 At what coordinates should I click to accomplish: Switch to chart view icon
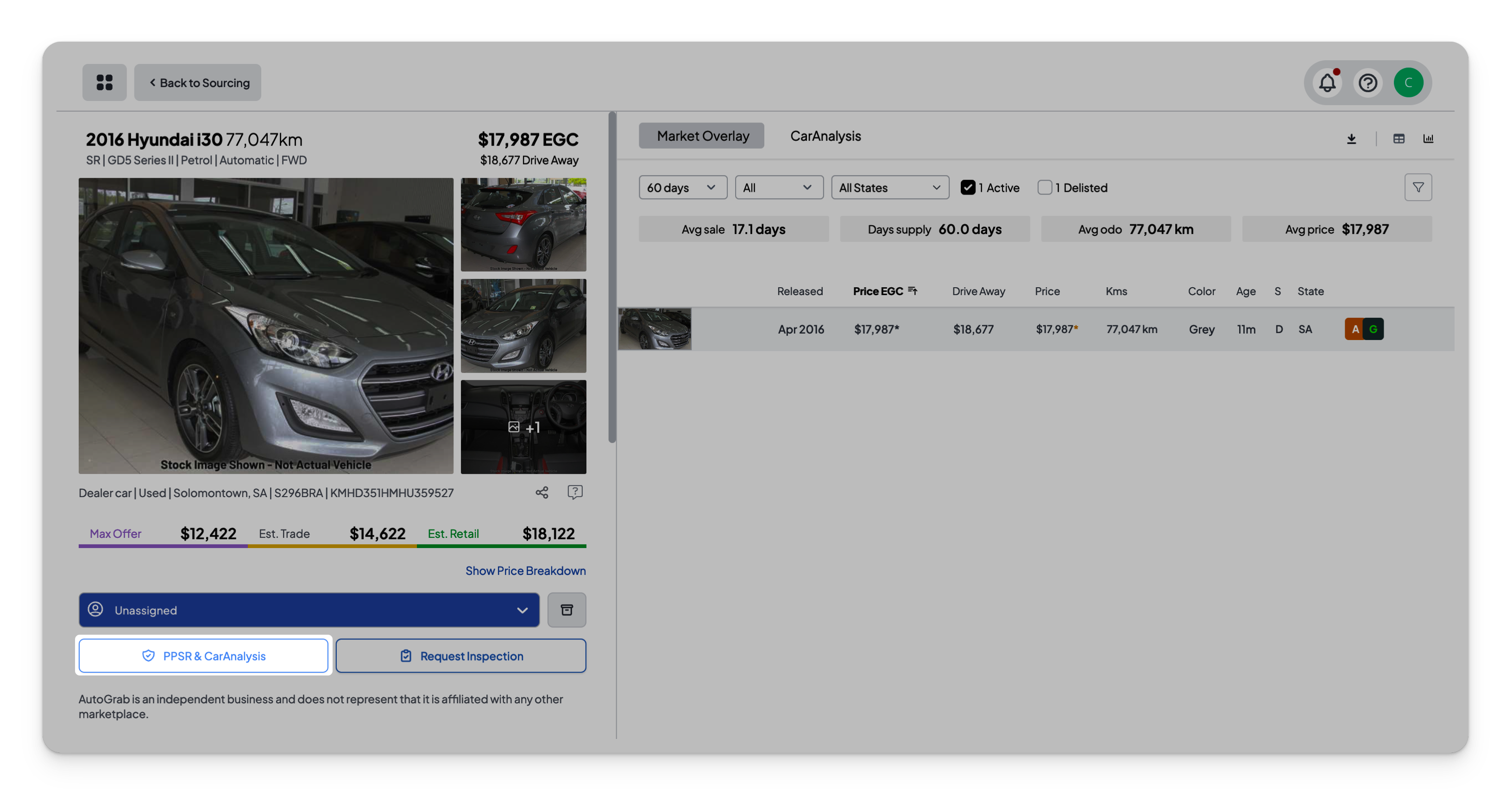click(1428, 139)
